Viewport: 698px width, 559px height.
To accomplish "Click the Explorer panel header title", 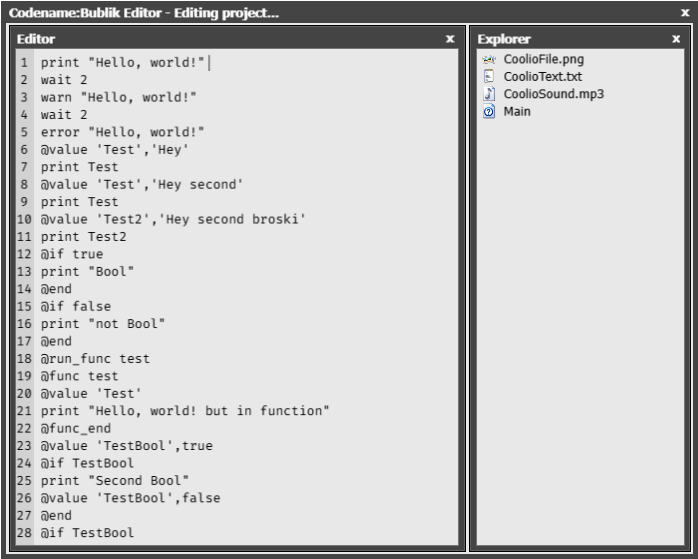I will 504,39.
